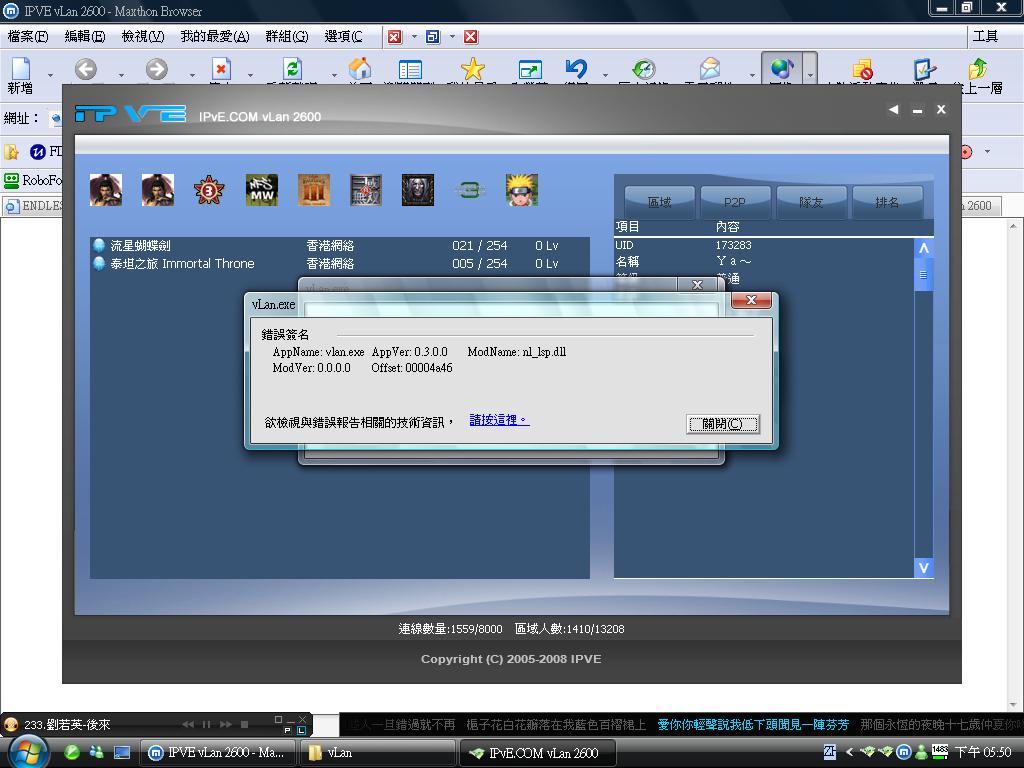
Task: Expand the back button history dropdown arrow
Action: (x=121, y=75)
